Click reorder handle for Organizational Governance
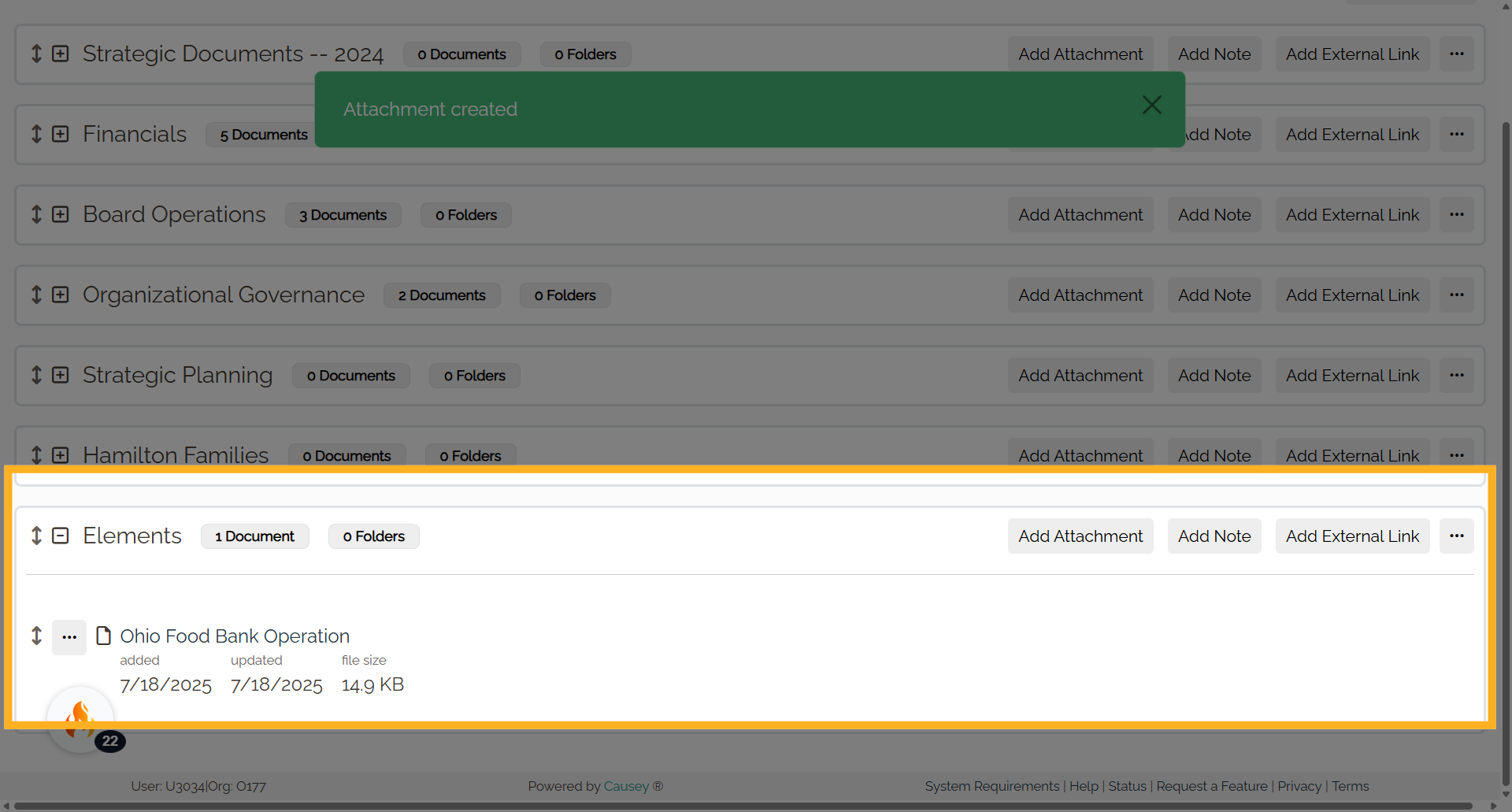This screenshot has height=812, width=1512. pyautogui.click(x=36, y=295)
